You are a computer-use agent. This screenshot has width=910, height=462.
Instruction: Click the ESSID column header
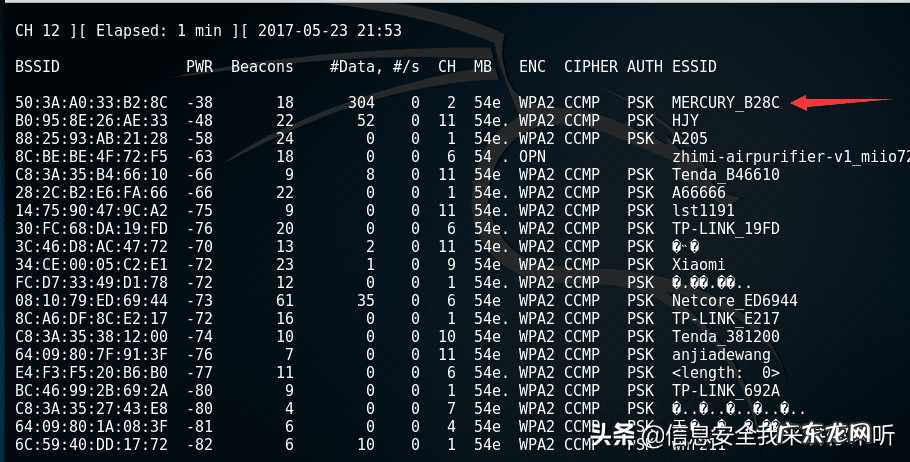(693, 66)
